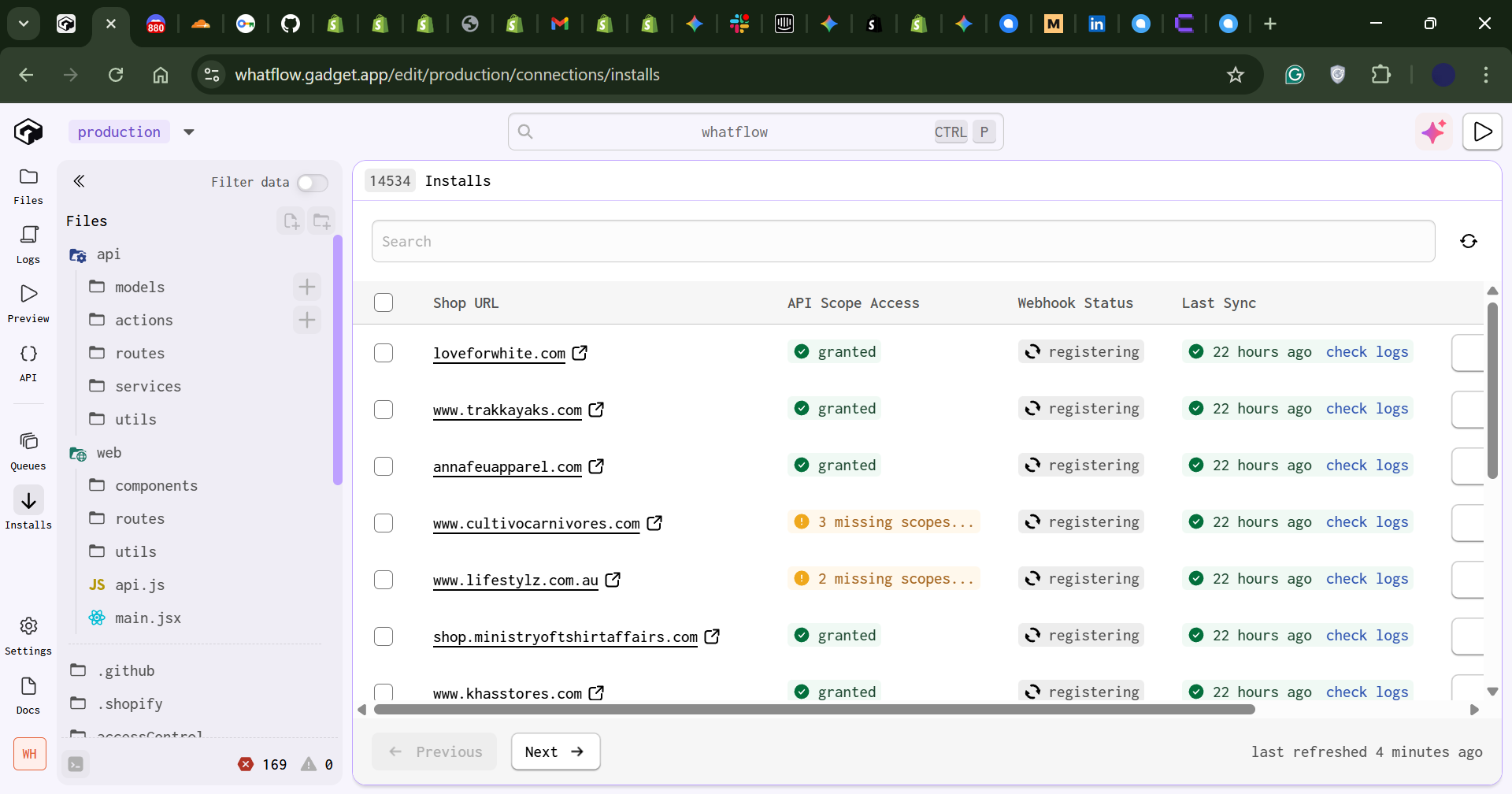The image size is (1512, 794).
Task: Click the play preview button top right
Action: click(1482, 132)
